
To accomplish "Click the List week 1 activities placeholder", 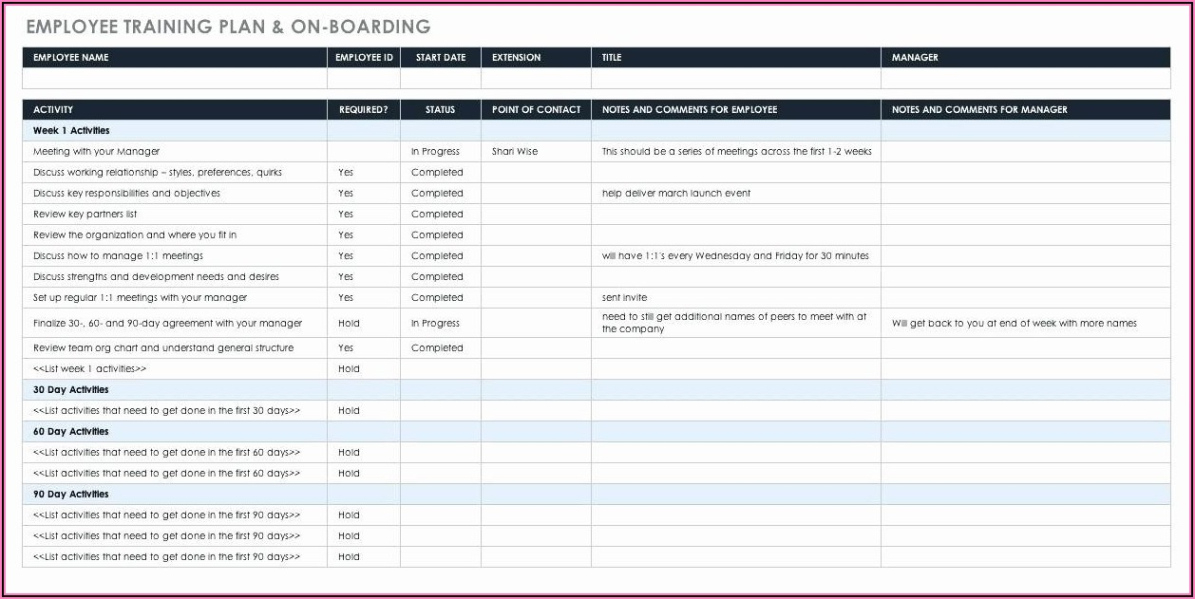I will pos(175,369).
